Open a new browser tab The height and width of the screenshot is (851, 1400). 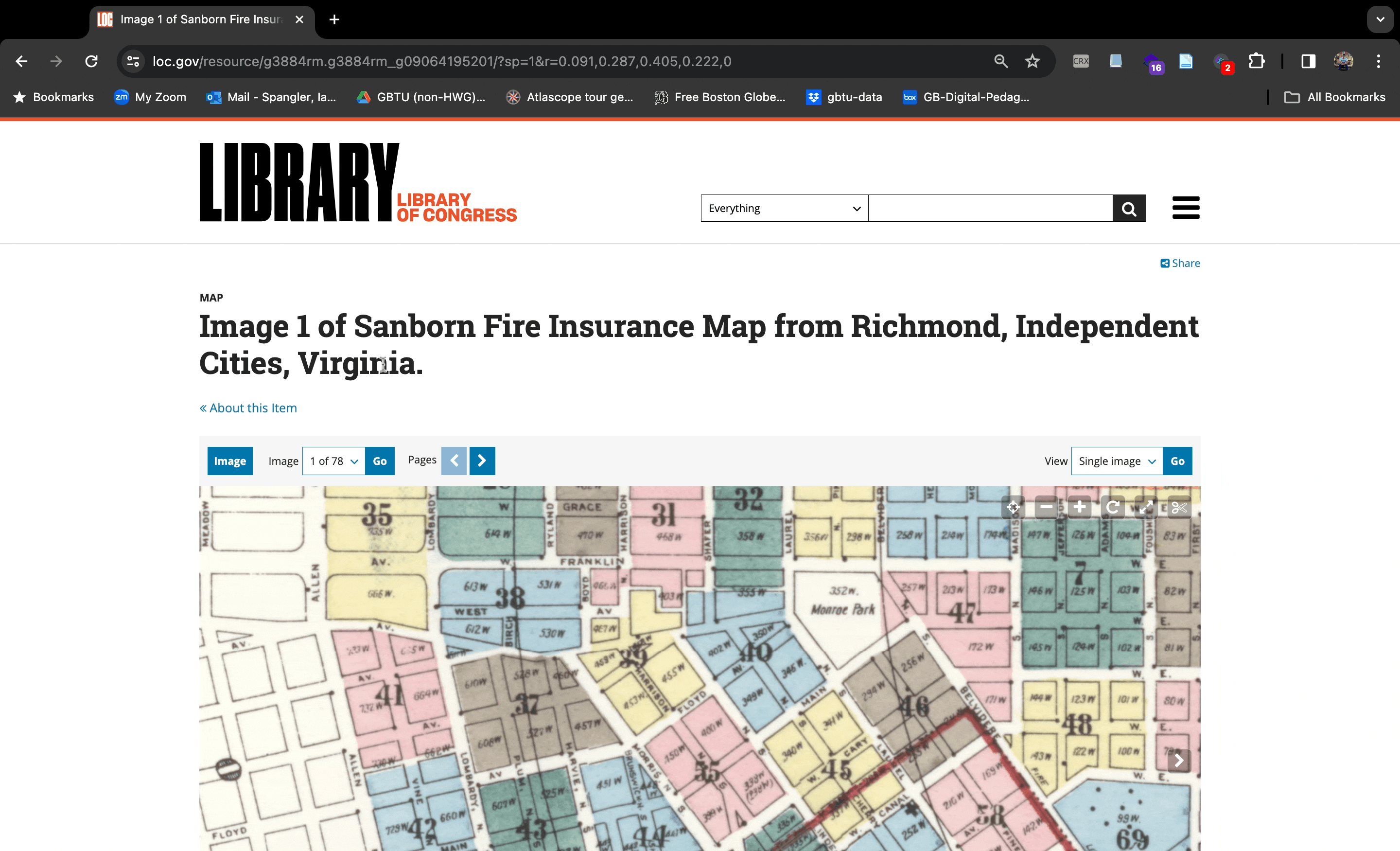[334, 19]
